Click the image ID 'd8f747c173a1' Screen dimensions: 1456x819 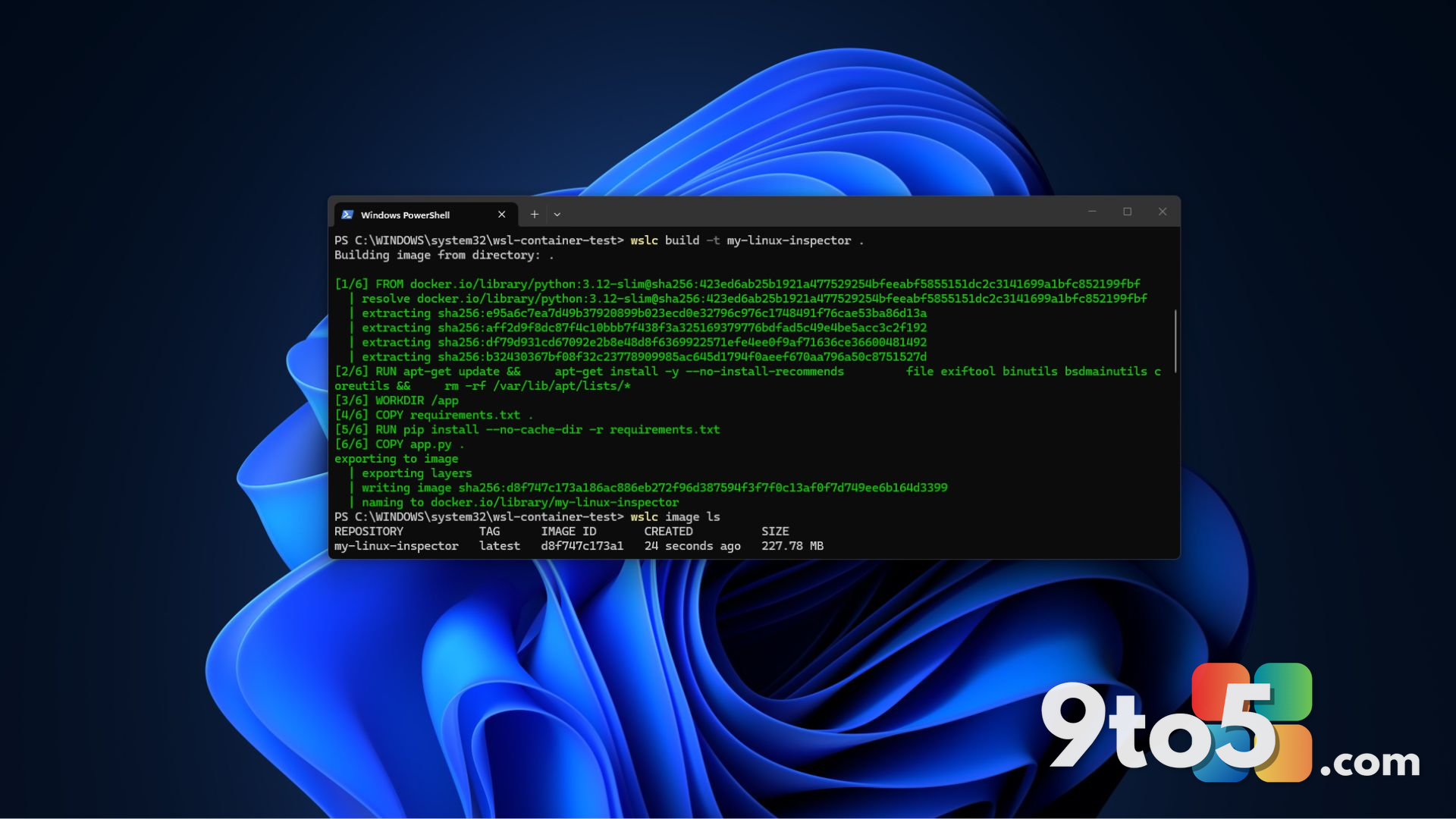coord(582,546)
